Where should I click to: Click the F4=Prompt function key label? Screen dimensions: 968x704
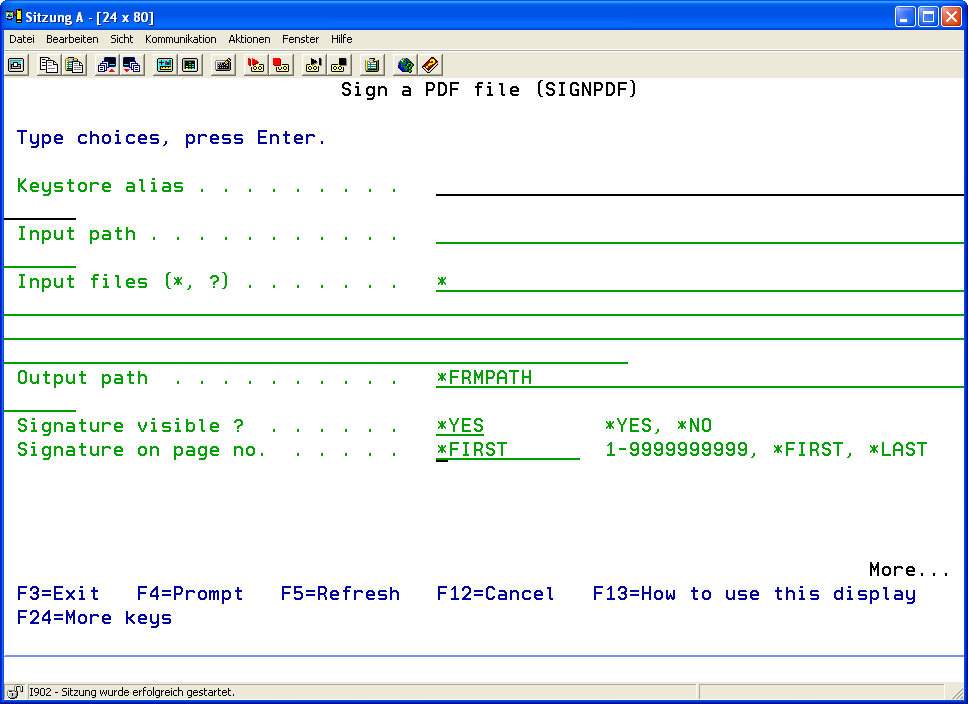[x=190, y=594]
